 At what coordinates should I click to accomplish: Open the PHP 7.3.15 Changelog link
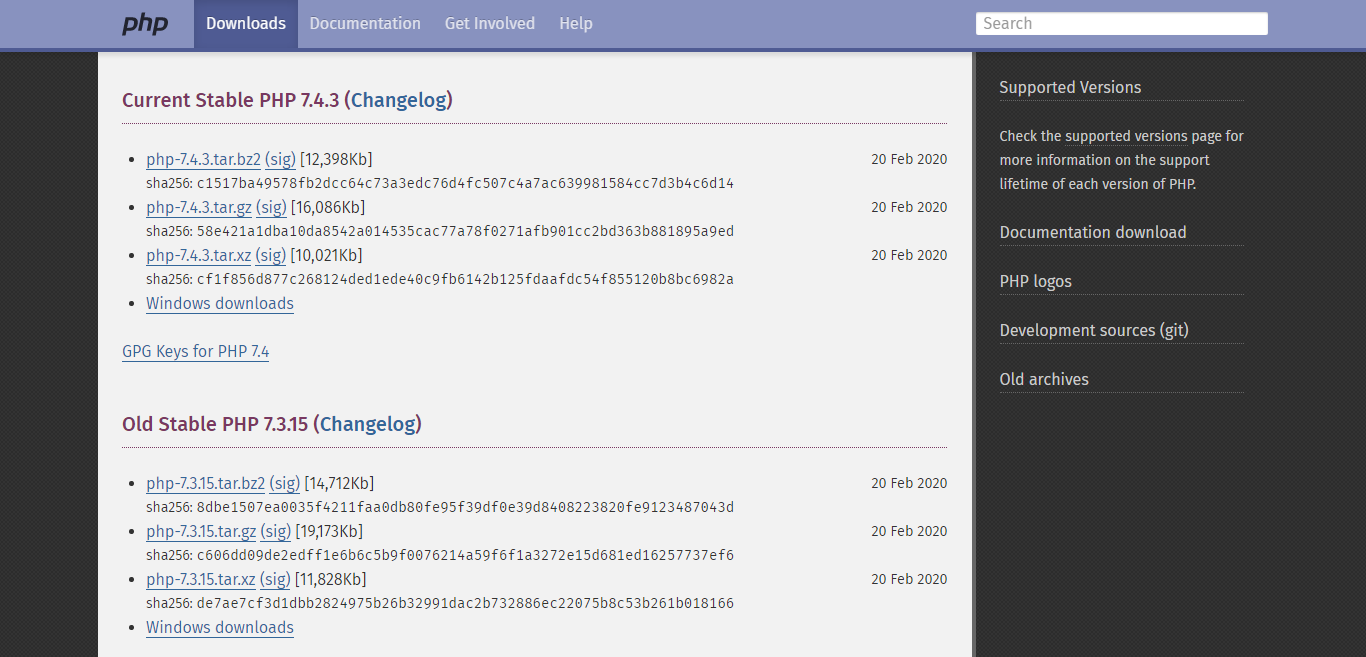367,424
